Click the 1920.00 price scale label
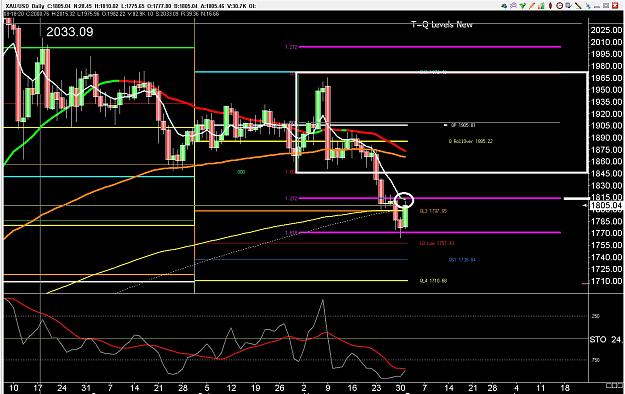Screen dimensions: 625x394 click(607, 114)
